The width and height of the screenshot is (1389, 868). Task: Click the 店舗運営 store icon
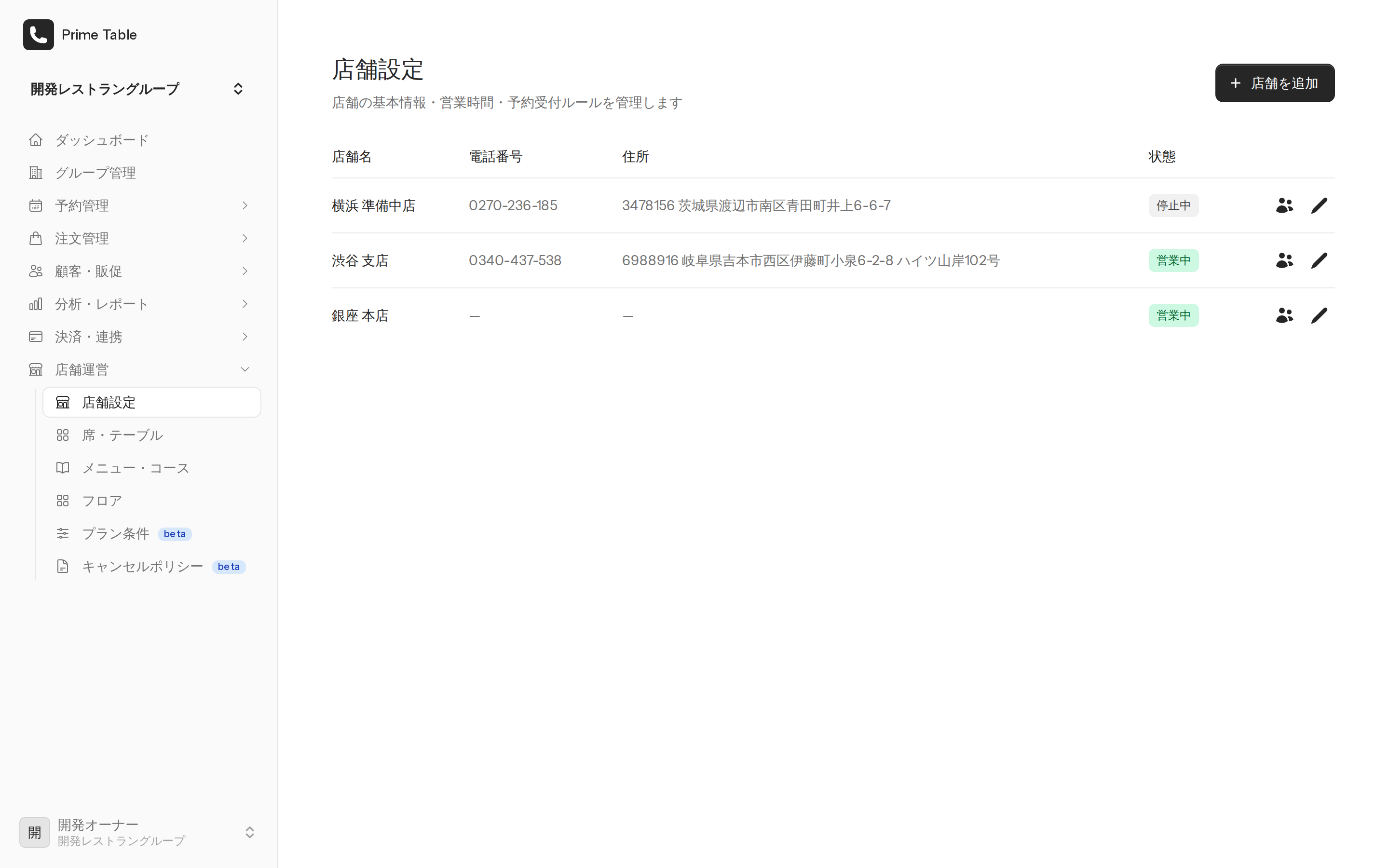click(36, 369)
